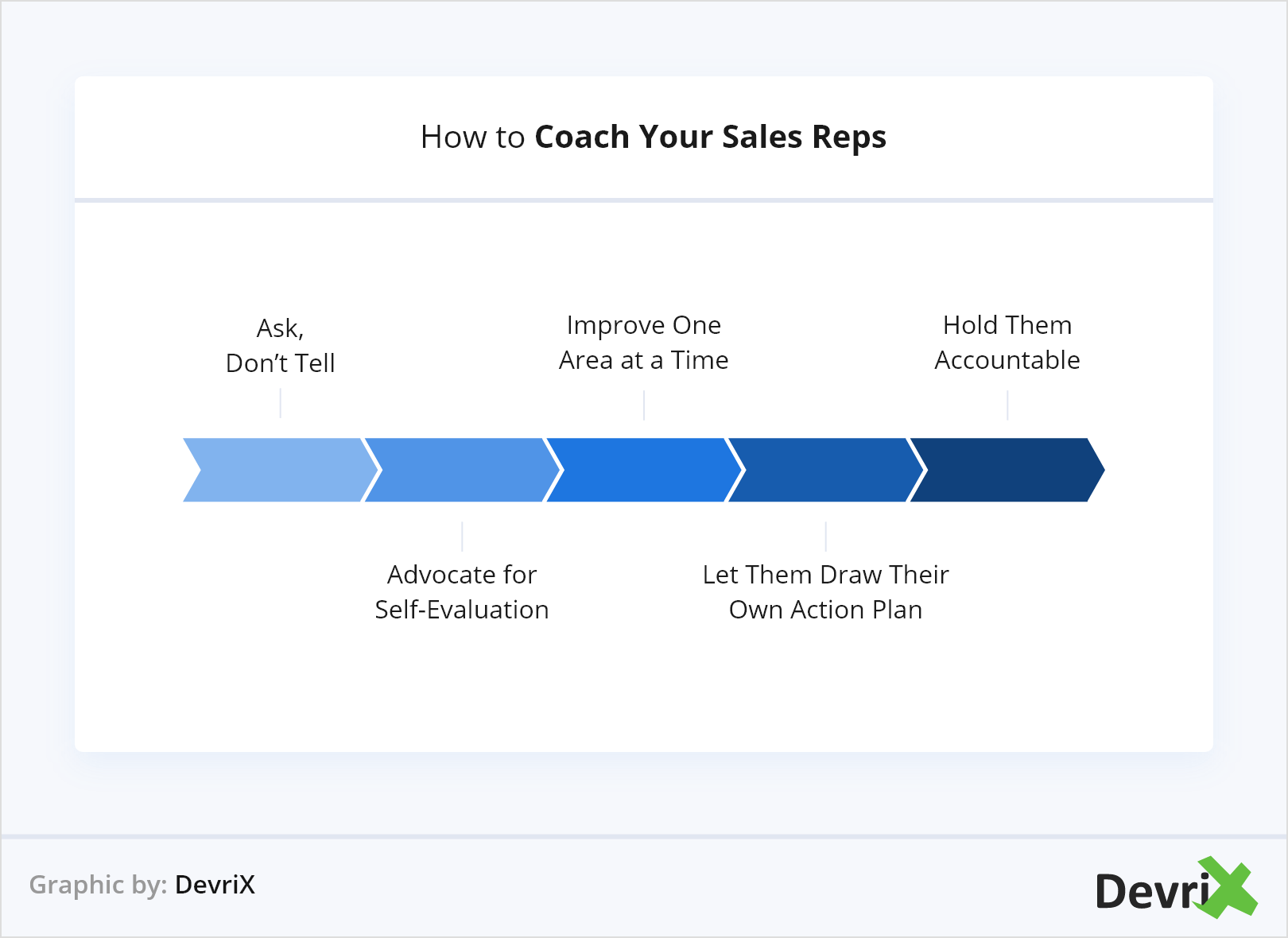Select the "Advocate for Self-Evaluation" label
Viewport: 1288px width, 938px height.
tap(462, 592)
